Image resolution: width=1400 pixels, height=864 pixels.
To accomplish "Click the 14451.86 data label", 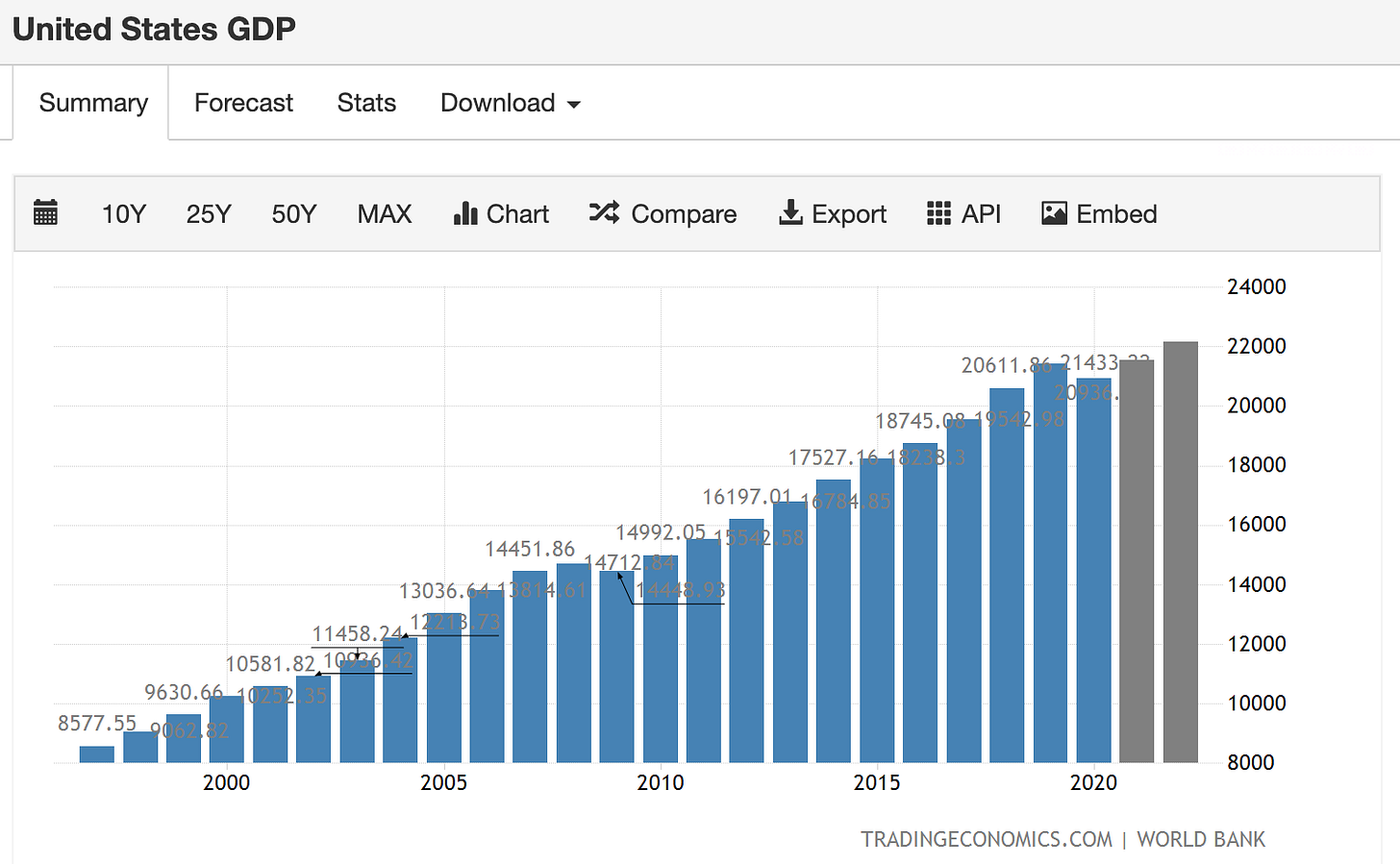I will [530, 549].
